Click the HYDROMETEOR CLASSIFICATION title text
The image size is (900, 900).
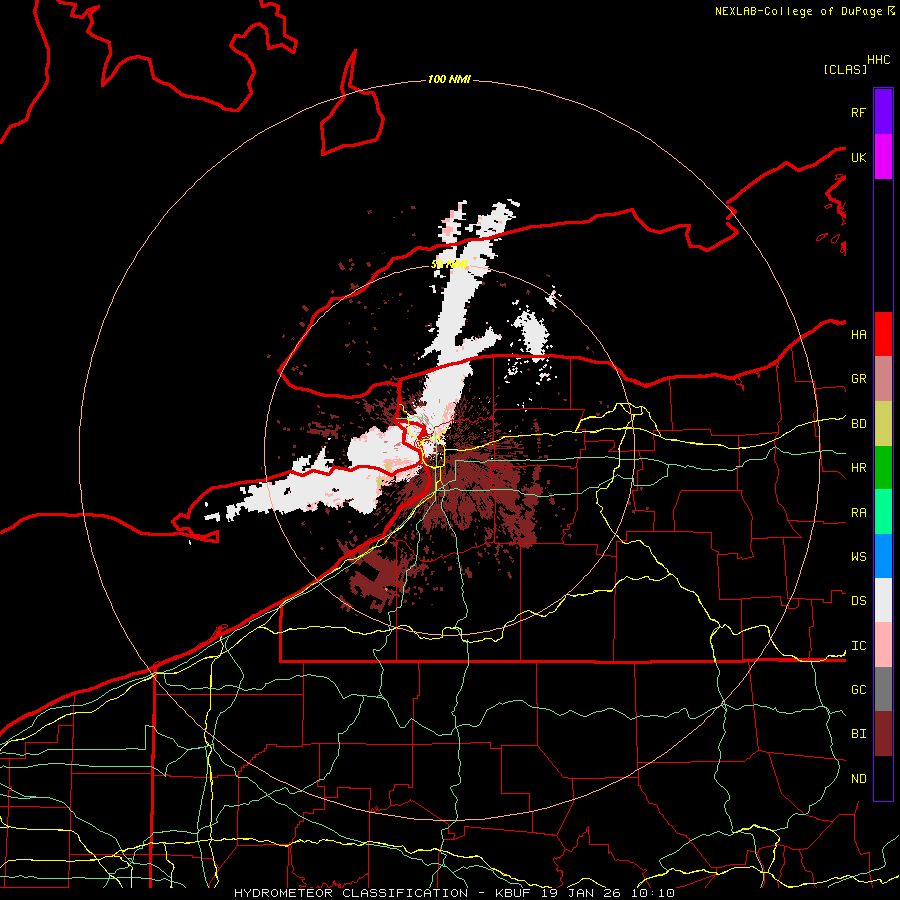(351, 893)
